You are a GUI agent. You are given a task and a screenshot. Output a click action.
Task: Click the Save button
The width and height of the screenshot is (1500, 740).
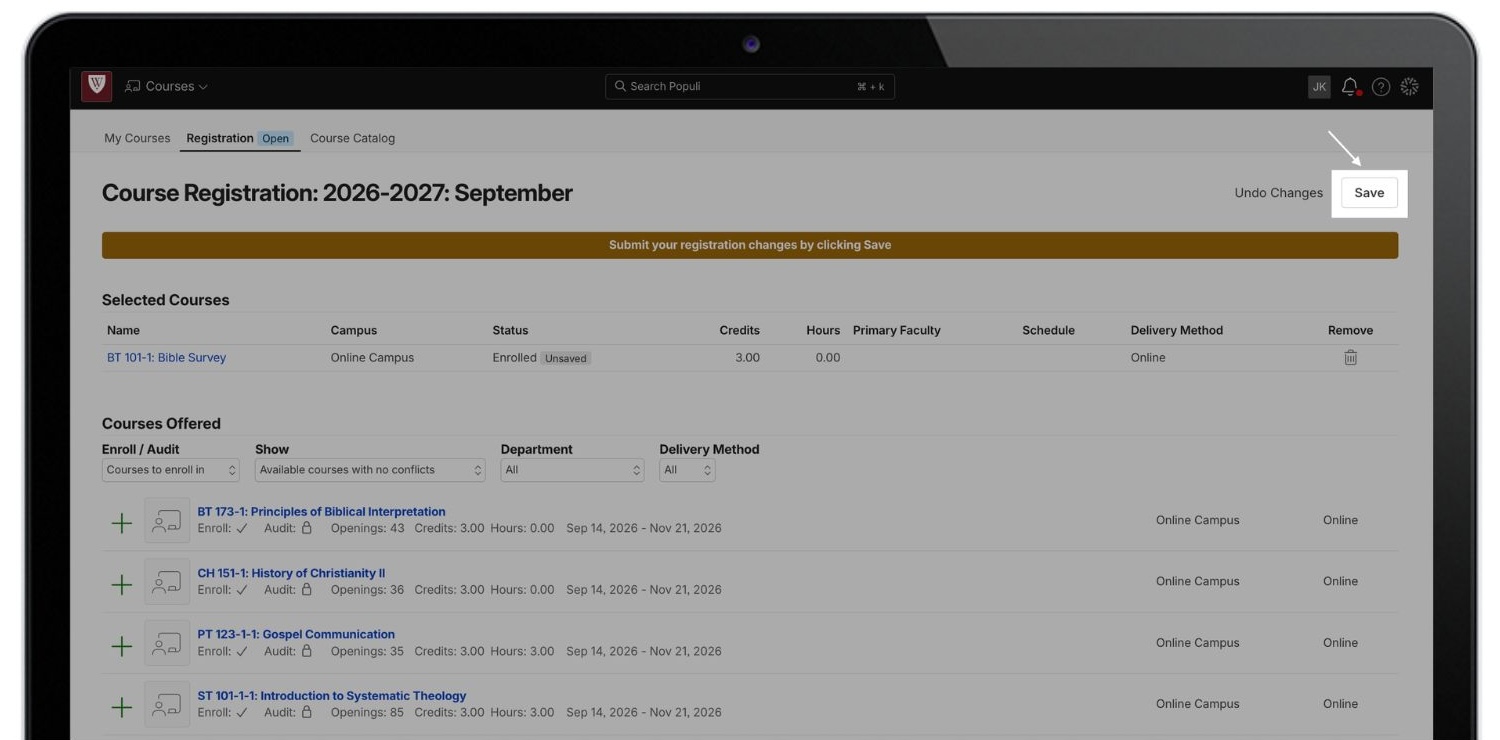pyautogui.click(x=1369, y=193)
